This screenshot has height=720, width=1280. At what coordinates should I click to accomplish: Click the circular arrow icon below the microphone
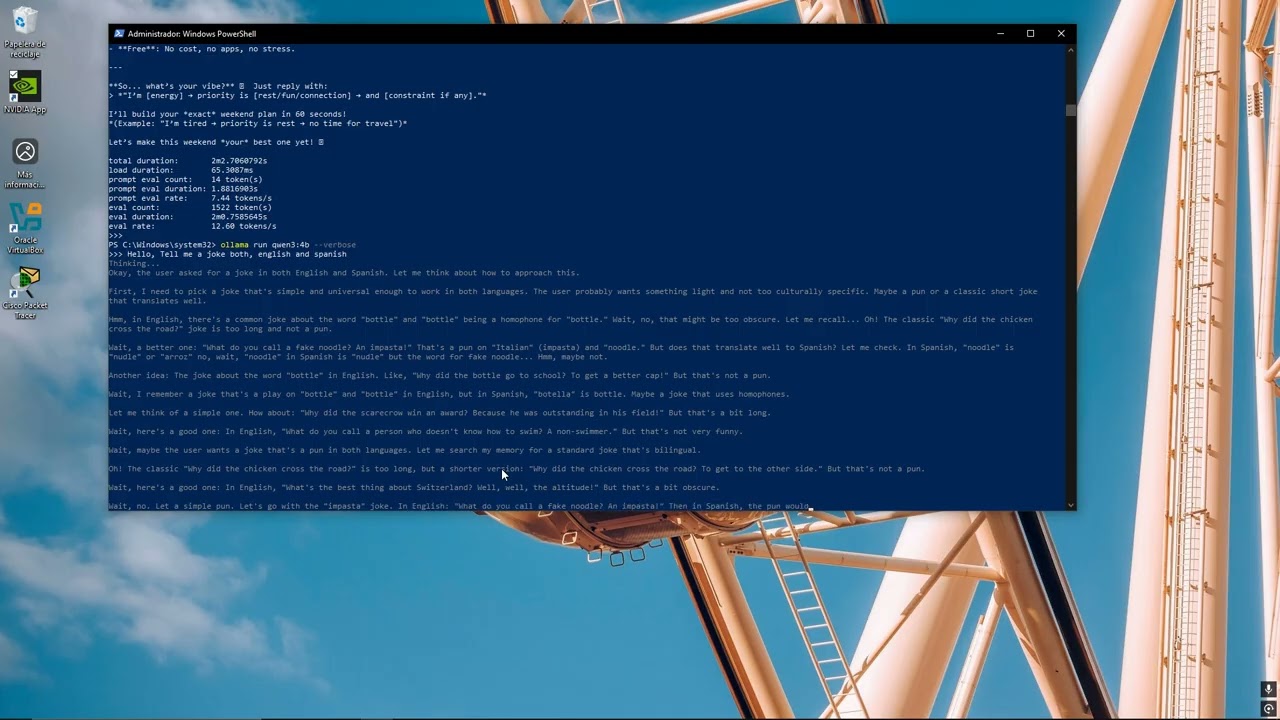pyautogui.click(x=1268, y=709)
